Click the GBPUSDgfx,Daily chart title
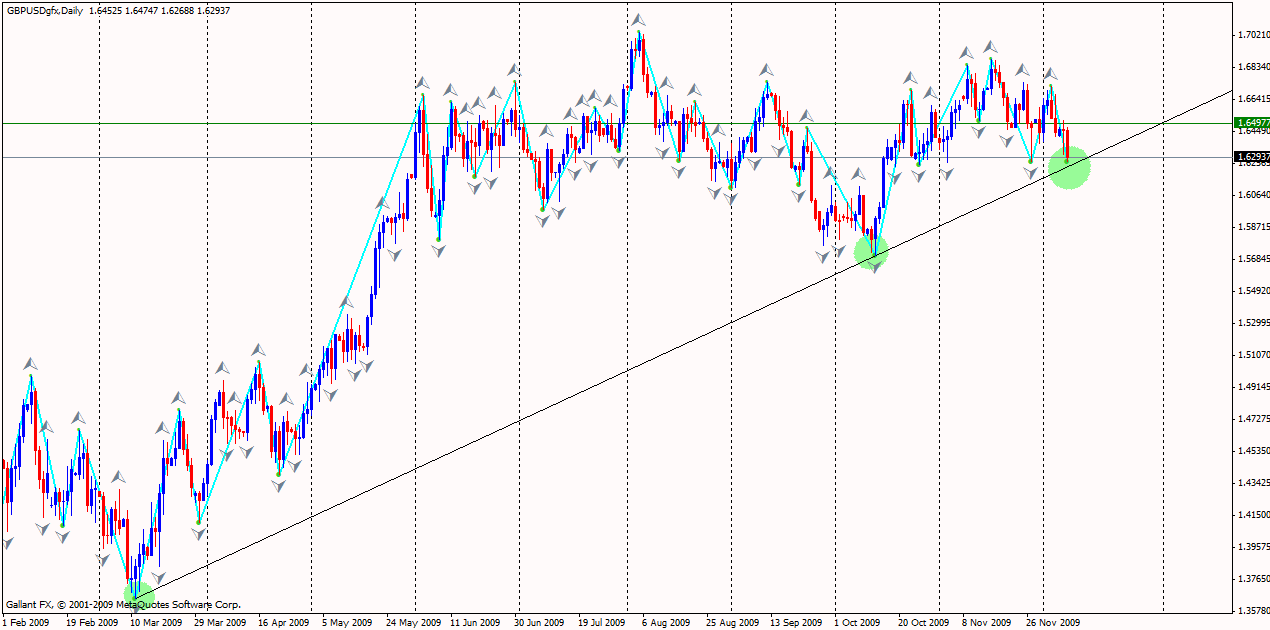The height and width of the screenshot is (630, 1270). (46, 8)
